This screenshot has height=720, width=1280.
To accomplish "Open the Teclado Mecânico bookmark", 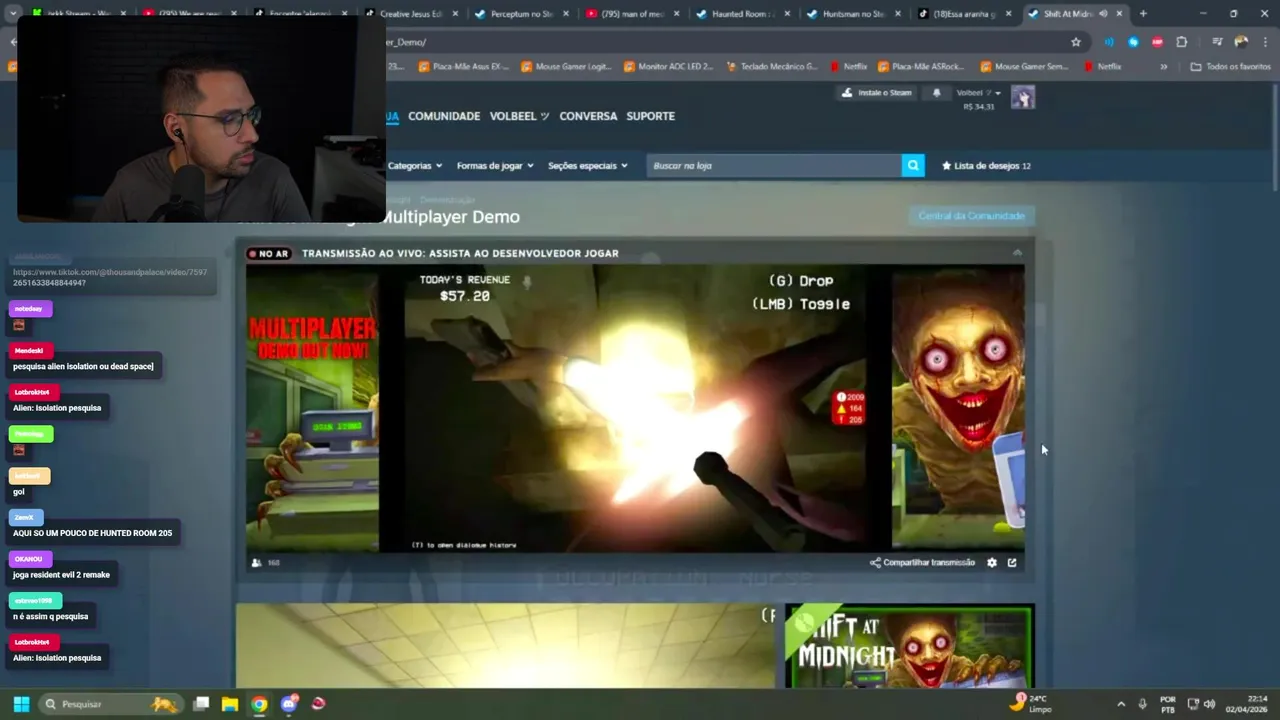I will click(x=772, y=66).
